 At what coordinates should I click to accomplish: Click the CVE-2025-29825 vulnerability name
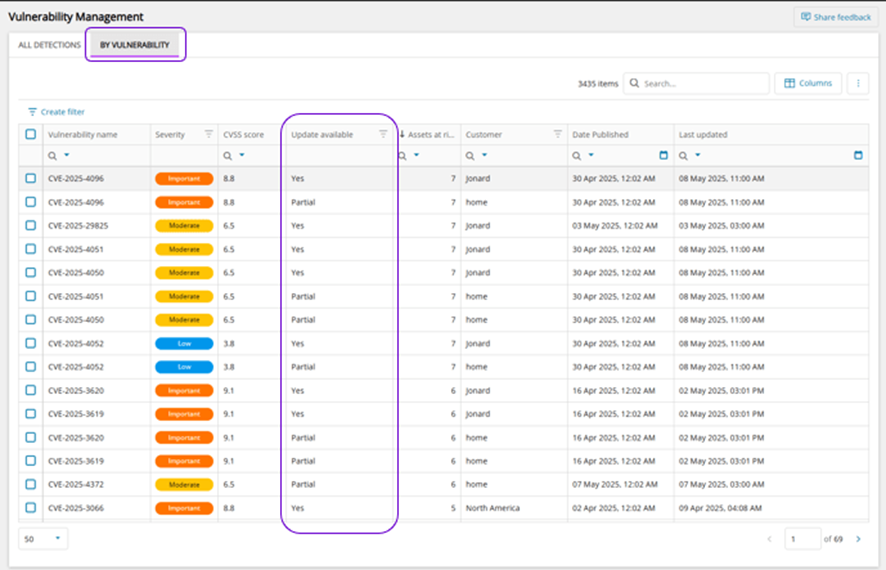[78, 225]
